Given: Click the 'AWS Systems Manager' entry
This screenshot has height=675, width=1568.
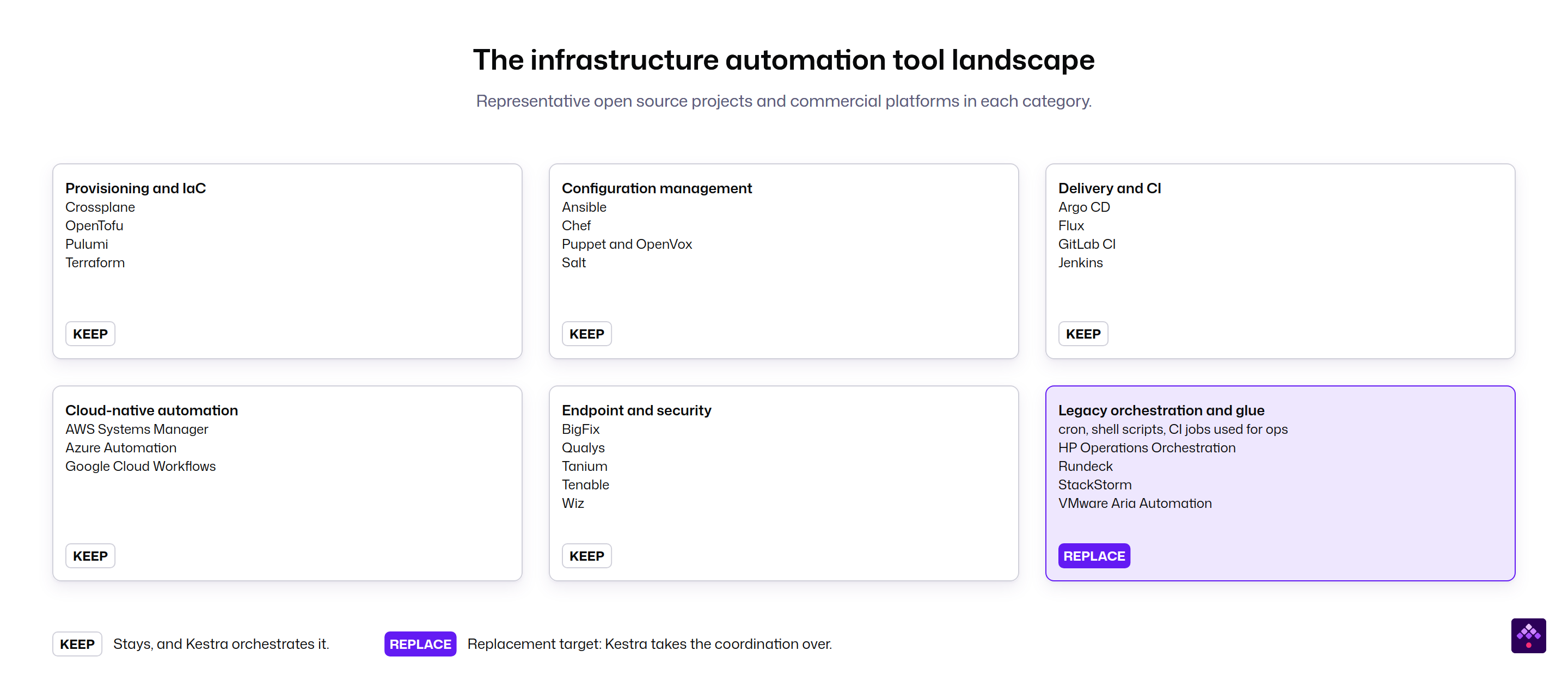Looking at the screenshot, I should click(x=137, y=429).
